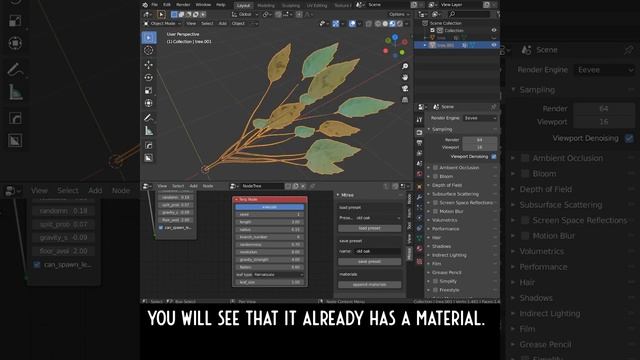Open the File menu
Screen dimensions: 640x360
pyautogui.click(x=155, y=5)
